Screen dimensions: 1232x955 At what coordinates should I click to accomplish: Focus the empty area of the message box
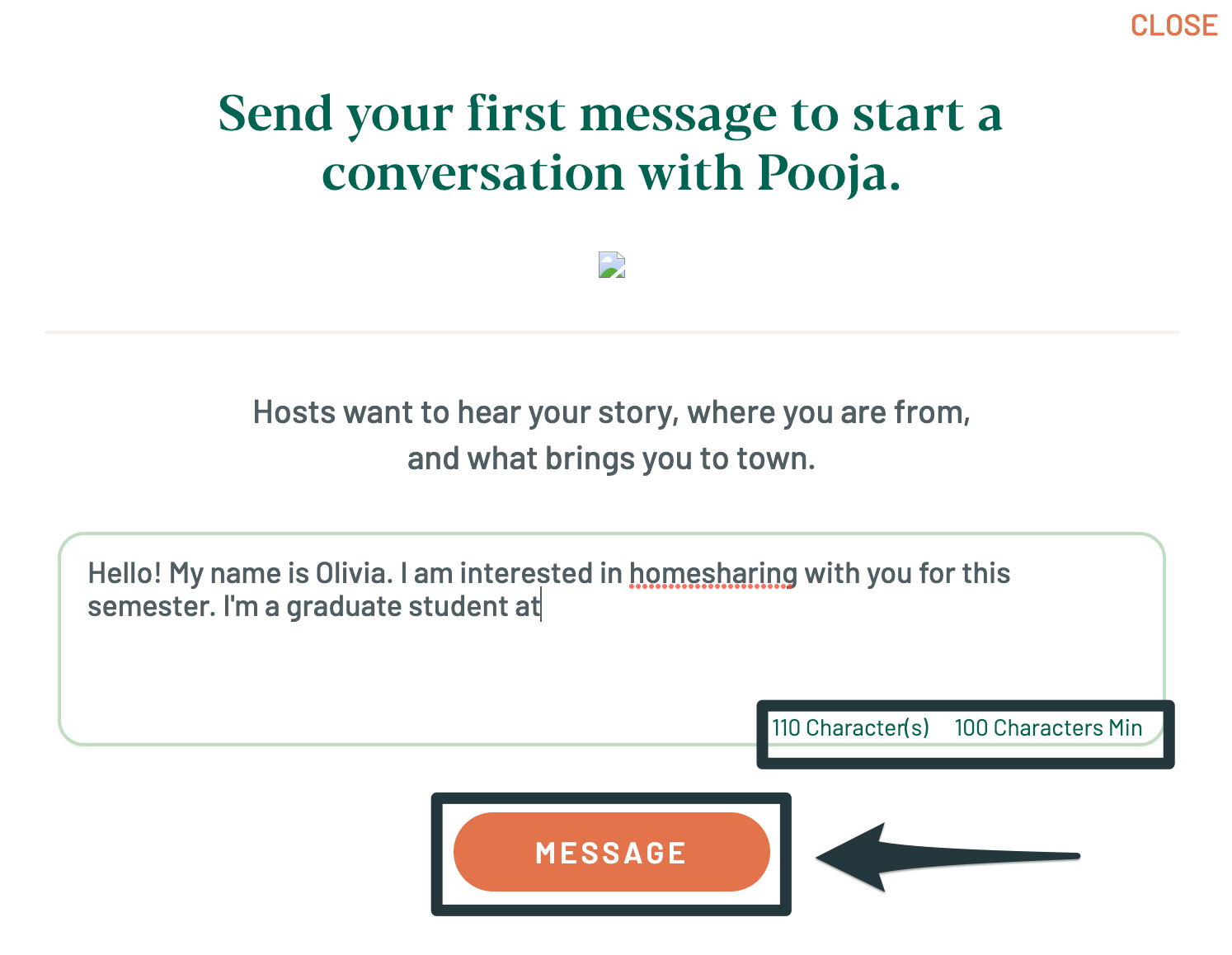412,676
